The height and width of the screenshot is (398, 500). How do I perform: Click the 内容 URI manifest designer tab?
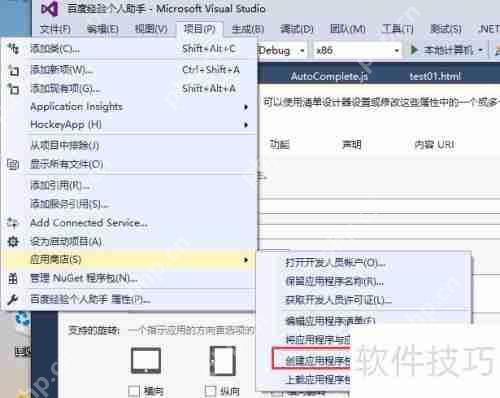(x=434, y=145)
